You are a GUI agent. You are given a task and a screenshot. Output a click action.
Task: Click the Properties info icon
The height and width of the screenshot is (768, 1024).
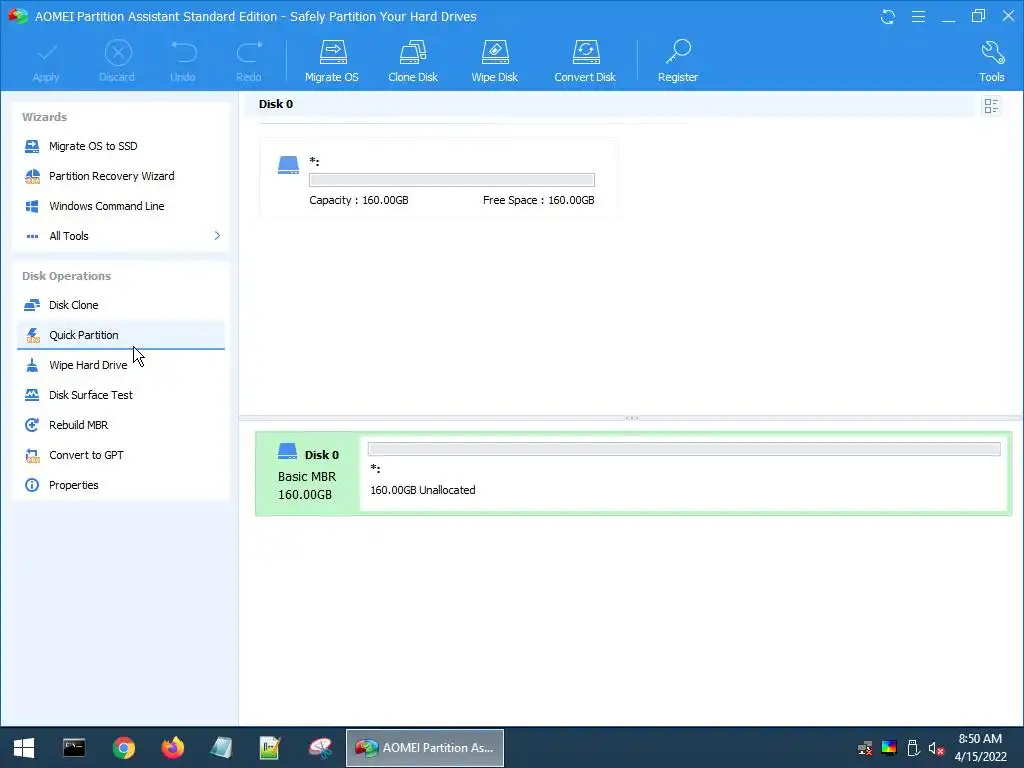click(x=32, y=485)
